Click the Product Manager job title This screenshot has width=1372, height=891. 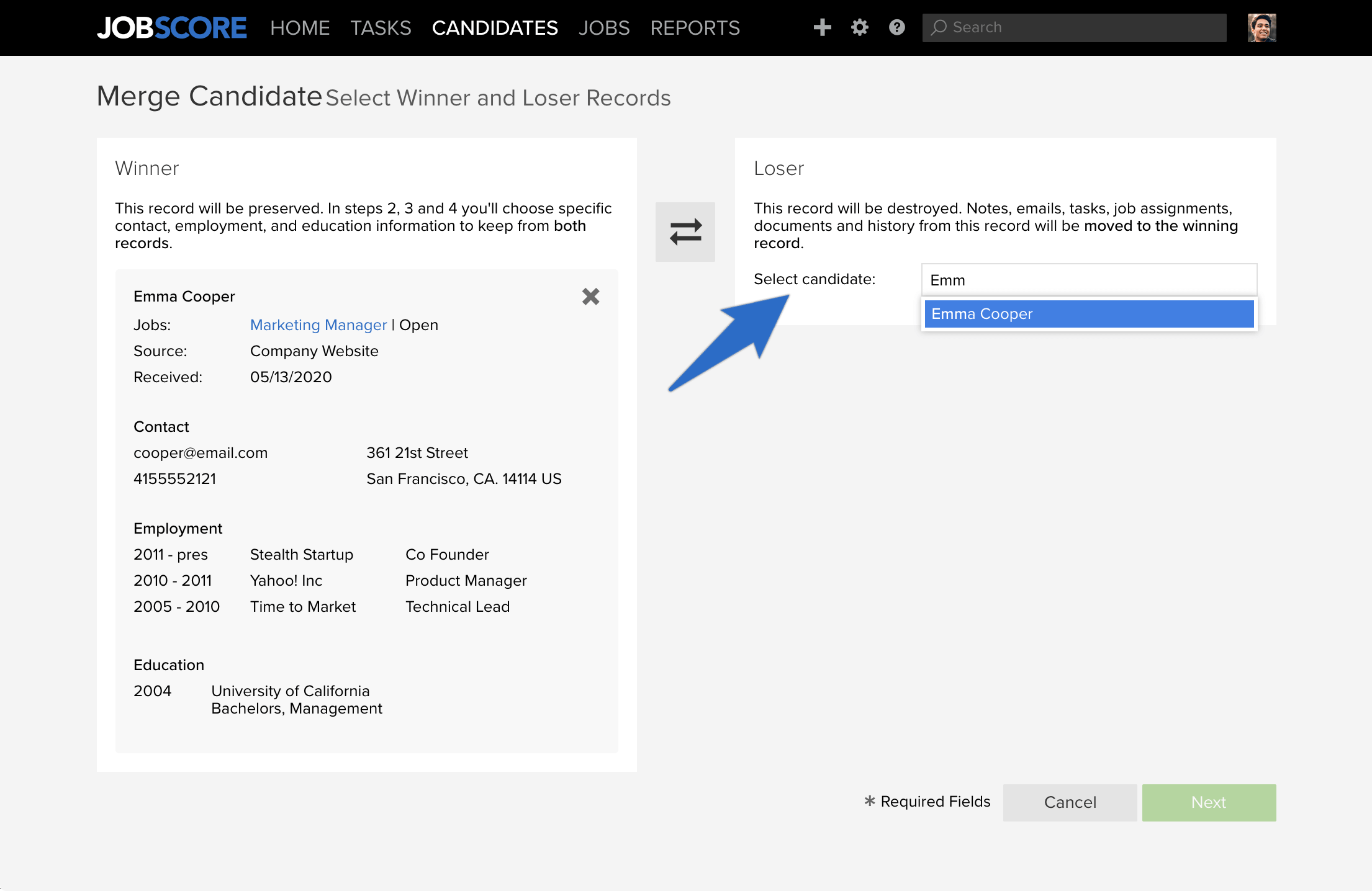pos(466,581)
